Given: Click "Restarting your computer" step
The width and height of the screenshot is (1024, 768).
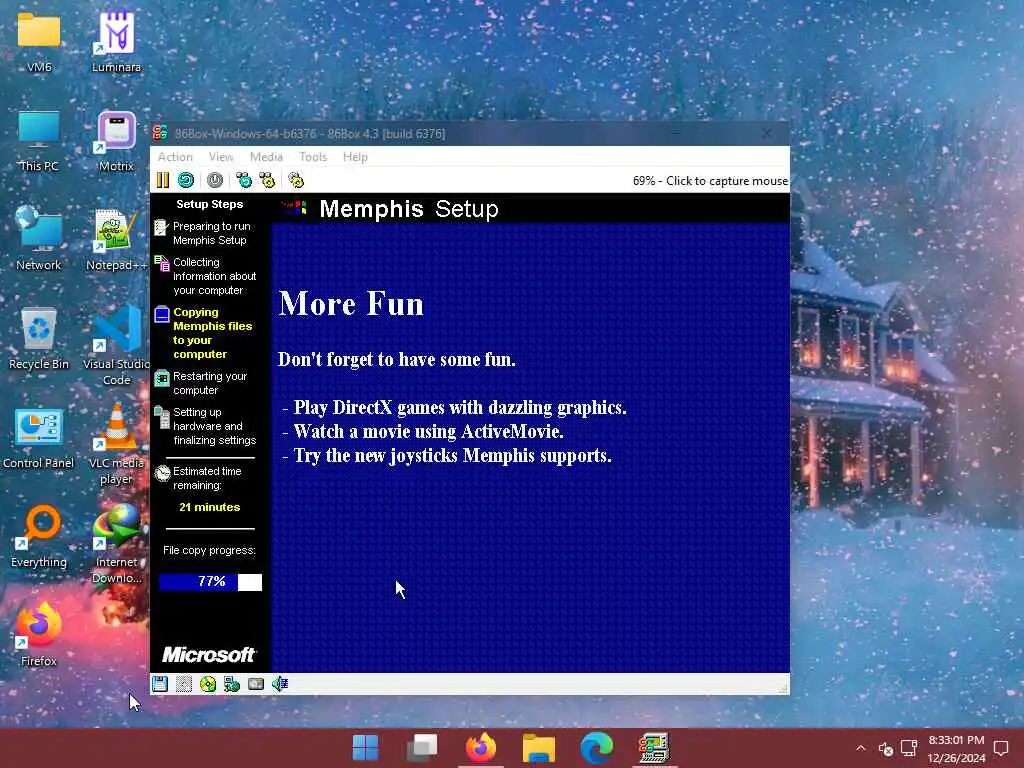Looking at the screenshot, I should [210, 383].
